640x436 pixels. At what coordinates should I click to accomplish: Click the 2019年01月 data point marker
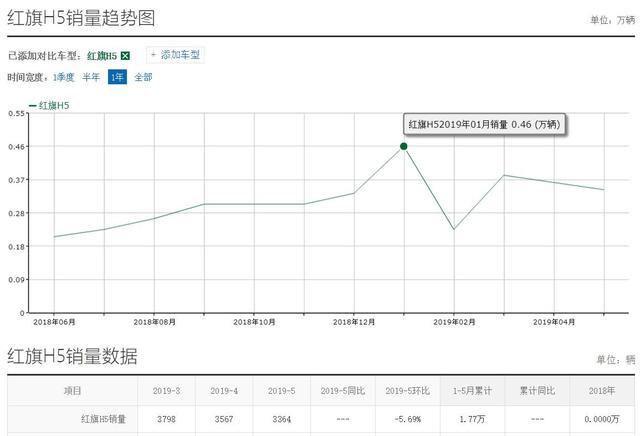[x=404, y=146]
